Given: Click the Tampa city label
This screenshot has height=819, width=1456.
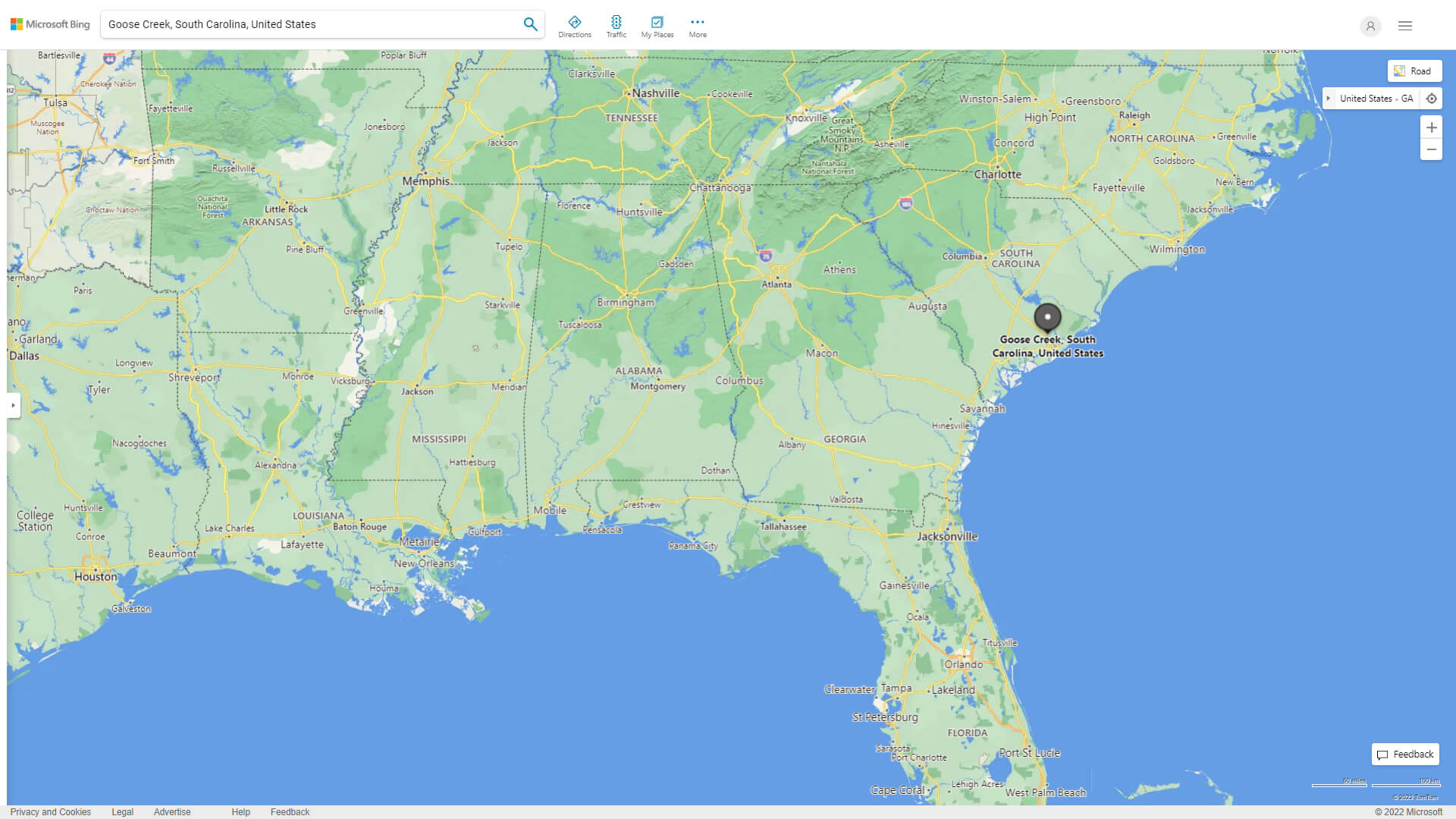Looking at the screenshot, I should (x=896, y=689).
